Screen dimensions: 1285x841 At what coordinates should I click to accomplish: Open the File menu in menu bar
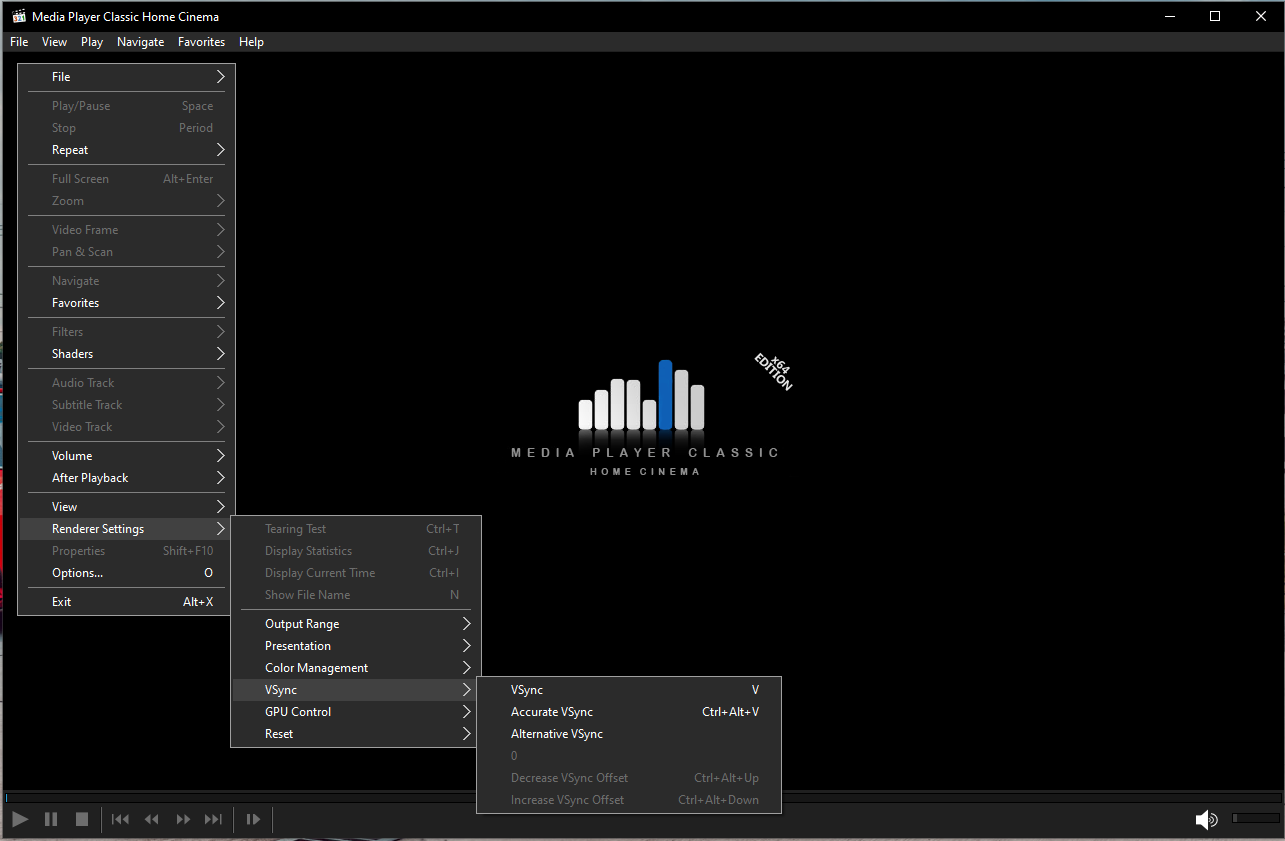point(19,42)
